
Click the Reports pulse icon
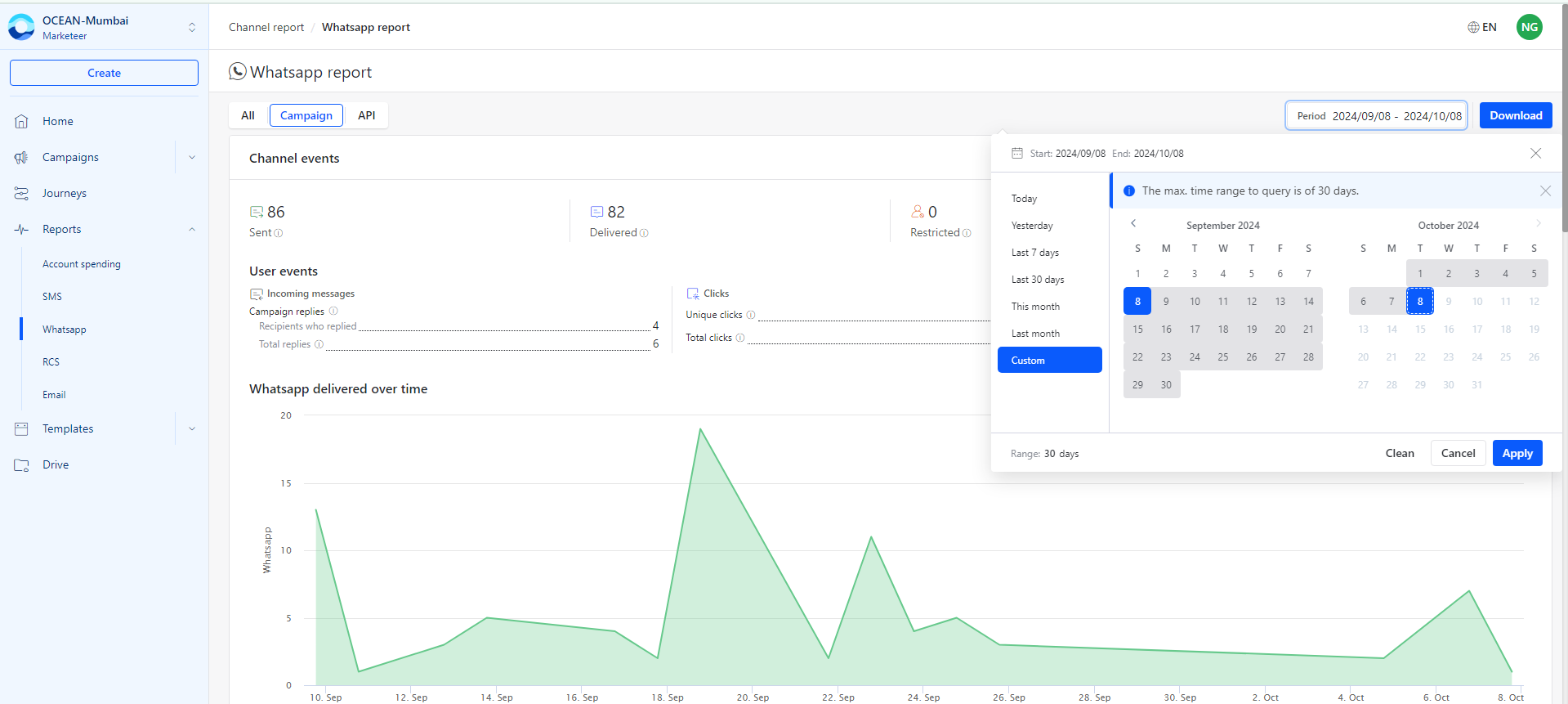(x=22, y=229)
